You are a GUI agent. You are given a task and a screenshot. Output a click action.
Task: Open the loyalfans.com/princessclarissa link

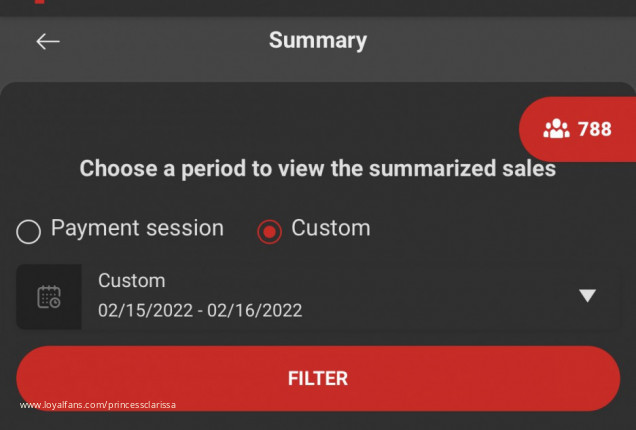pos(98,405)
